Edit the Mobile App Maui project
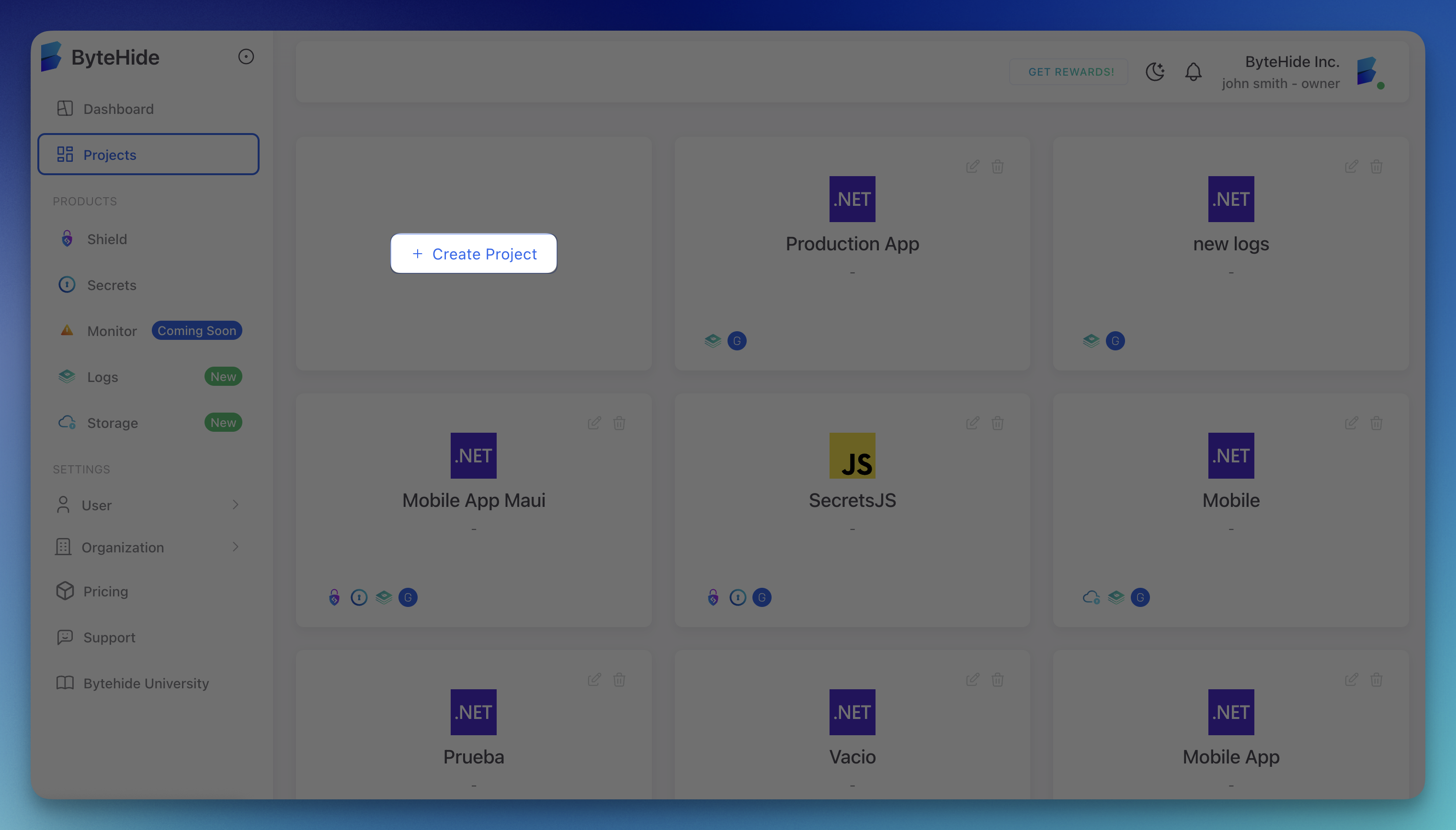Image resolution: width=1456 pixels, height=830 pixels. point(594,423)
